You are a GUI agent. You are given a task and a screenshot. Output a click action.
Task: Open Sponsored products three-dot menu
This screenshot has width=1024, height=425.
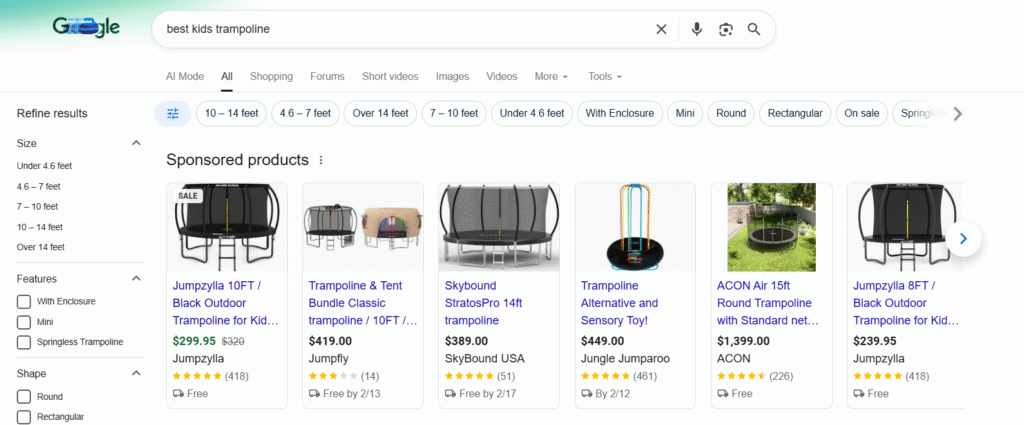(321, 160)
